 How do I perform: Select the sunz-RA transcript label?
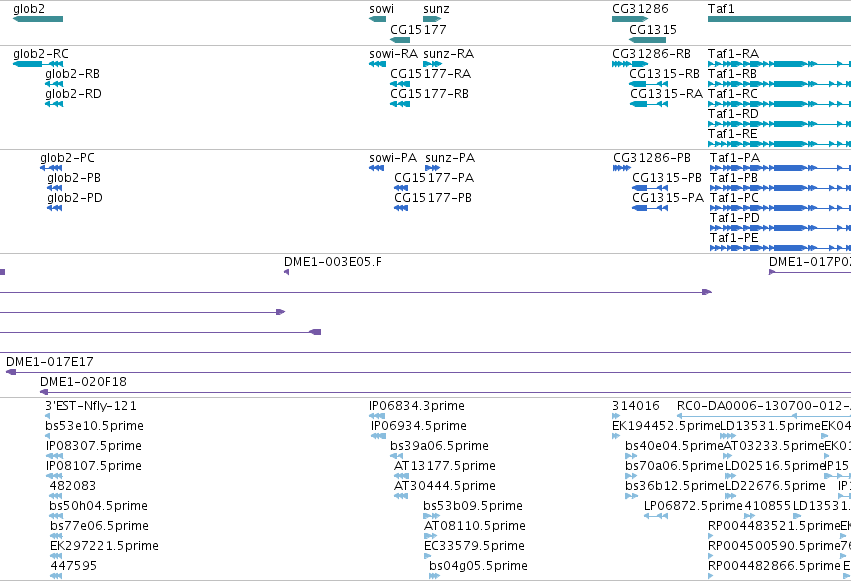pos(448,54)
